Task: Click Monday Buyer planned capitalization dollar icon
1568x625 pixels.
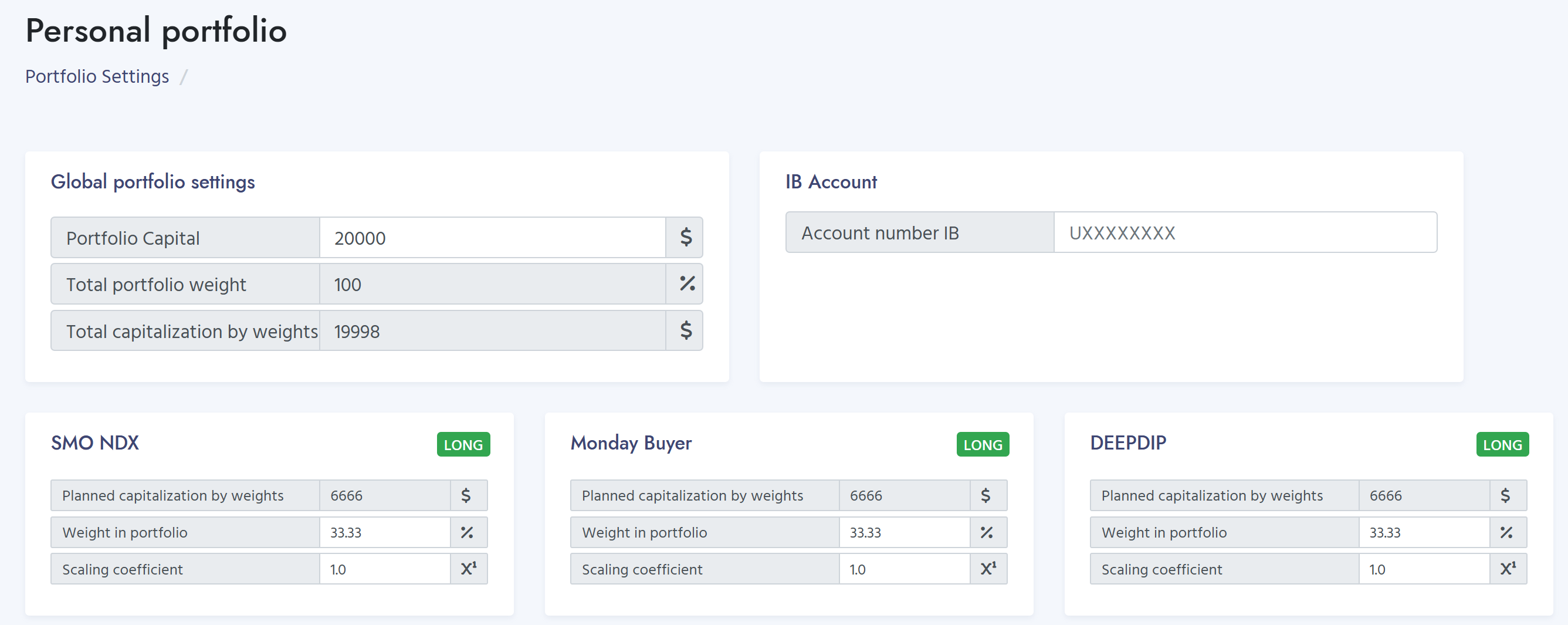Action: tap(986, 495)
